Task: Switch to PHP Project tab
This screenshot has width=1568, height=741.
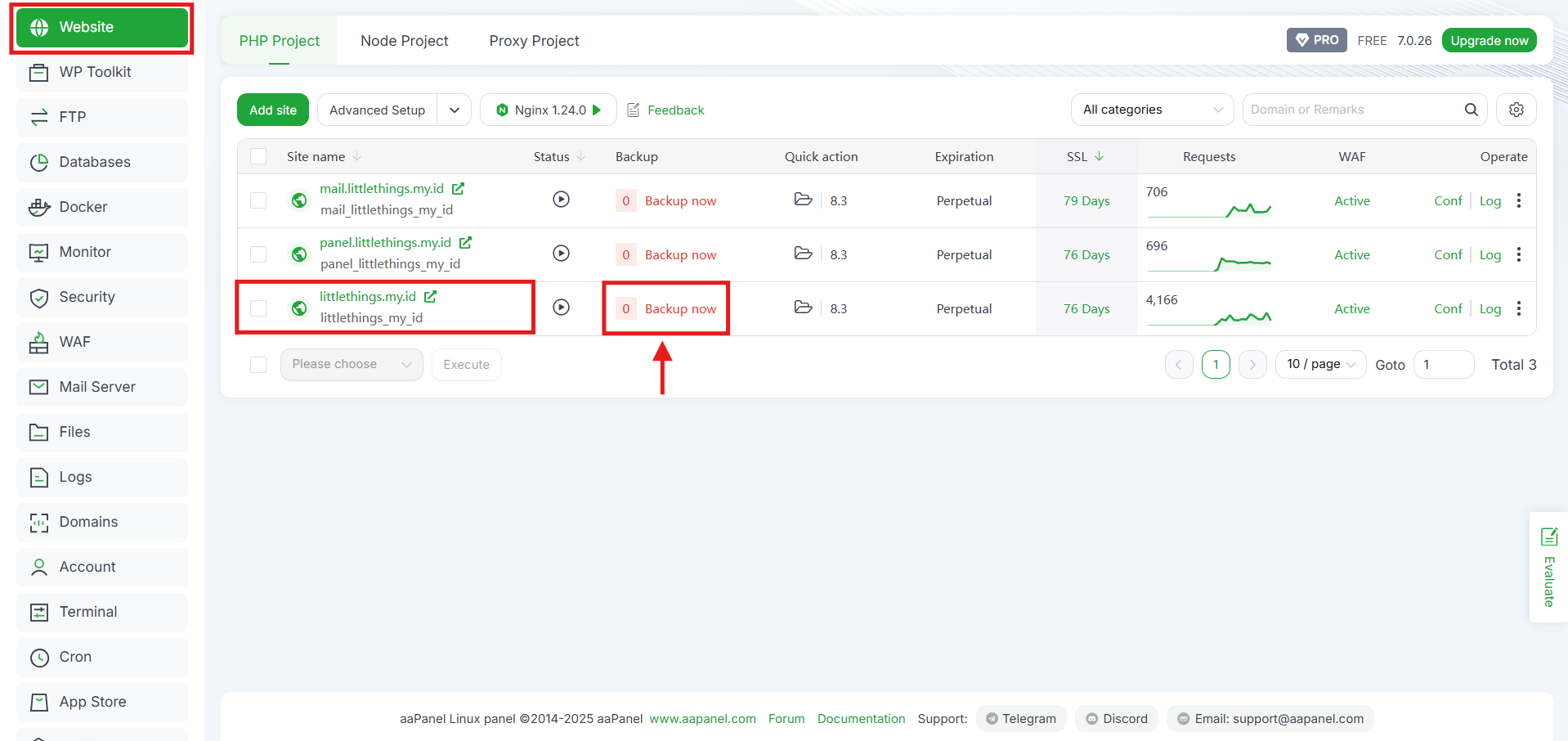Action: coord(280,41)
